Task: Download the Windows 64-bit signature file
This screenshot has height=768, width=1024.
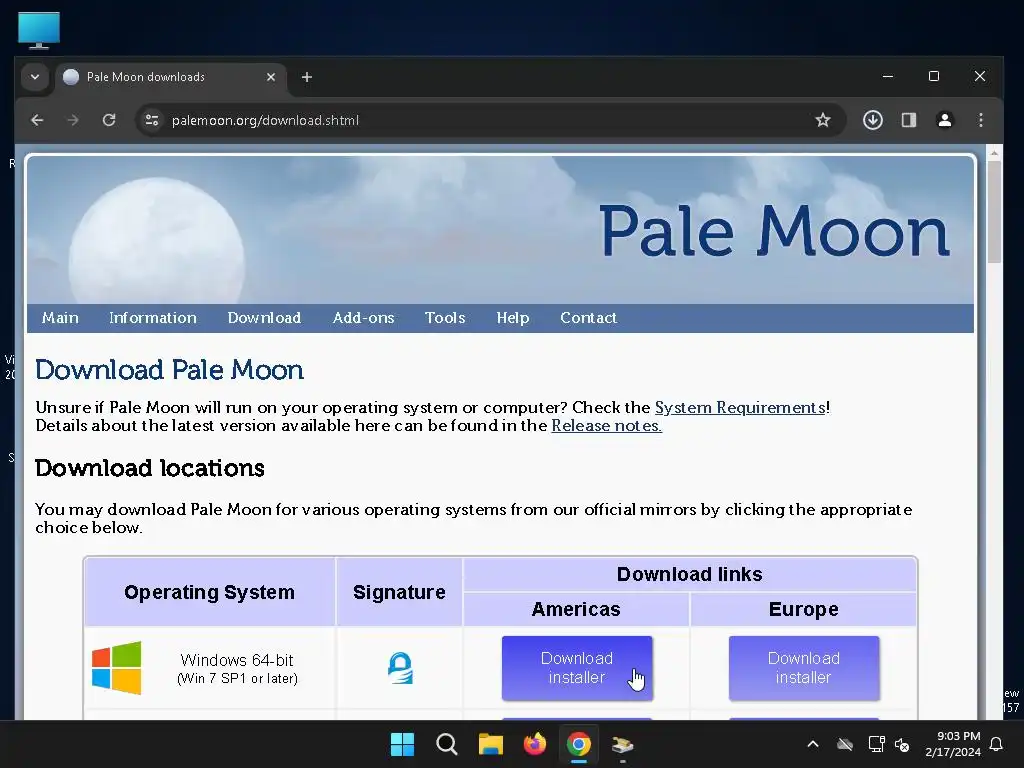Action: pos(400,668)
